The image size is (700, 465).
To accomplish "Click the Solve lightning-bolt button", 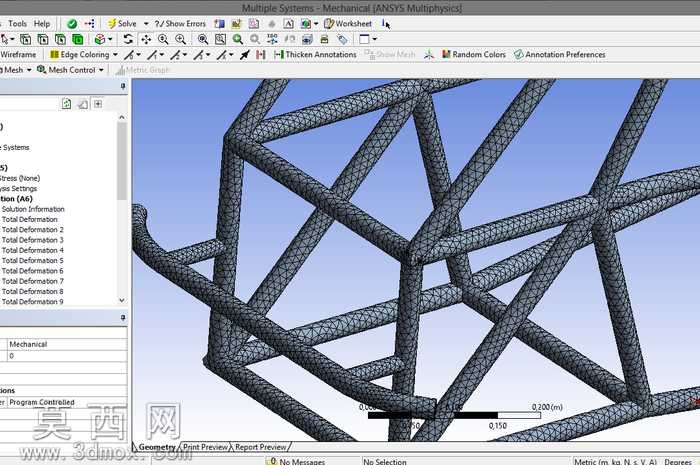I will (x=122, y=24).
